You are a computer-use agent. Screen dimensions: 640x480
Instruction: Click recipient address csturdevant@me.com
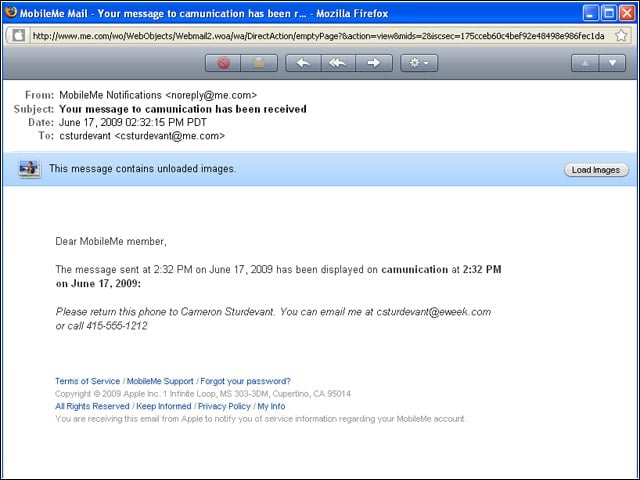click(x=169, y=136)
